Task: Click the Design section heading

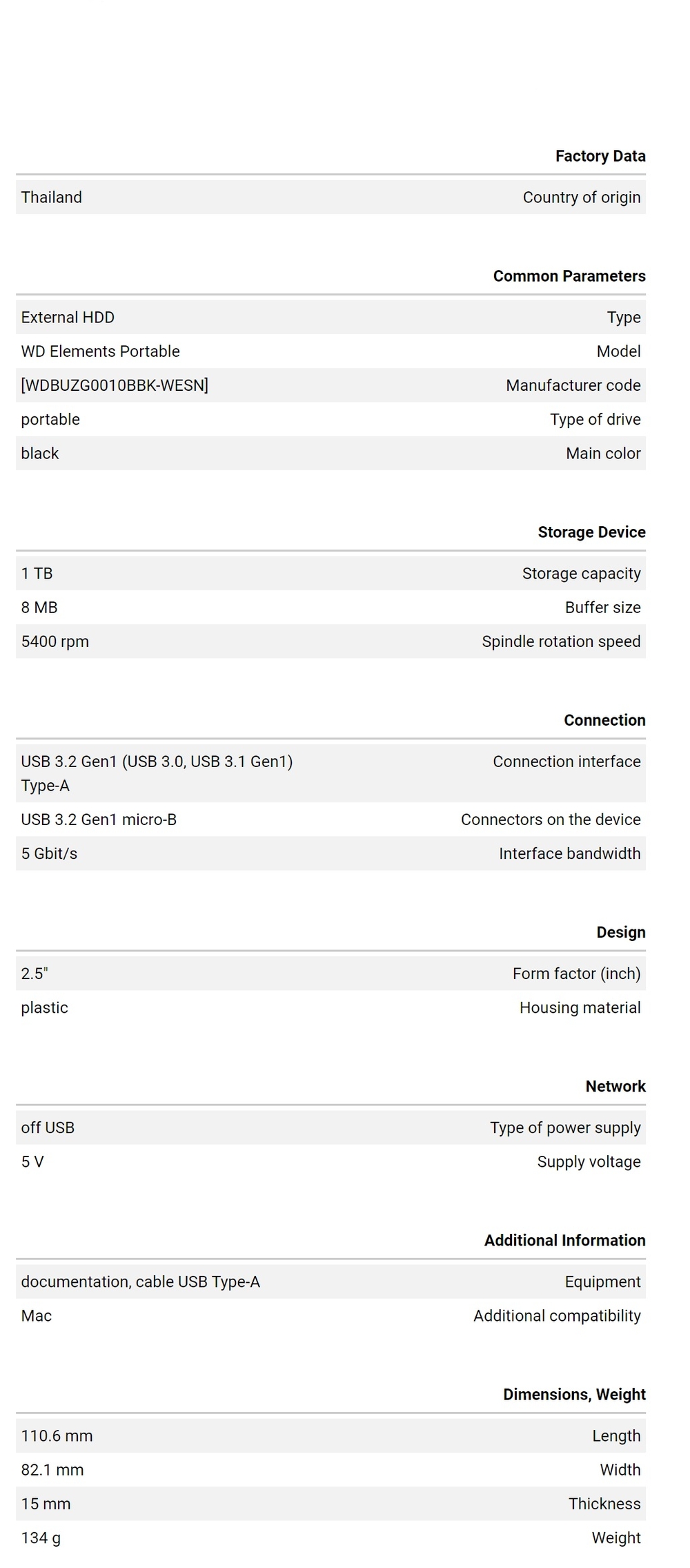Action: 621,932
